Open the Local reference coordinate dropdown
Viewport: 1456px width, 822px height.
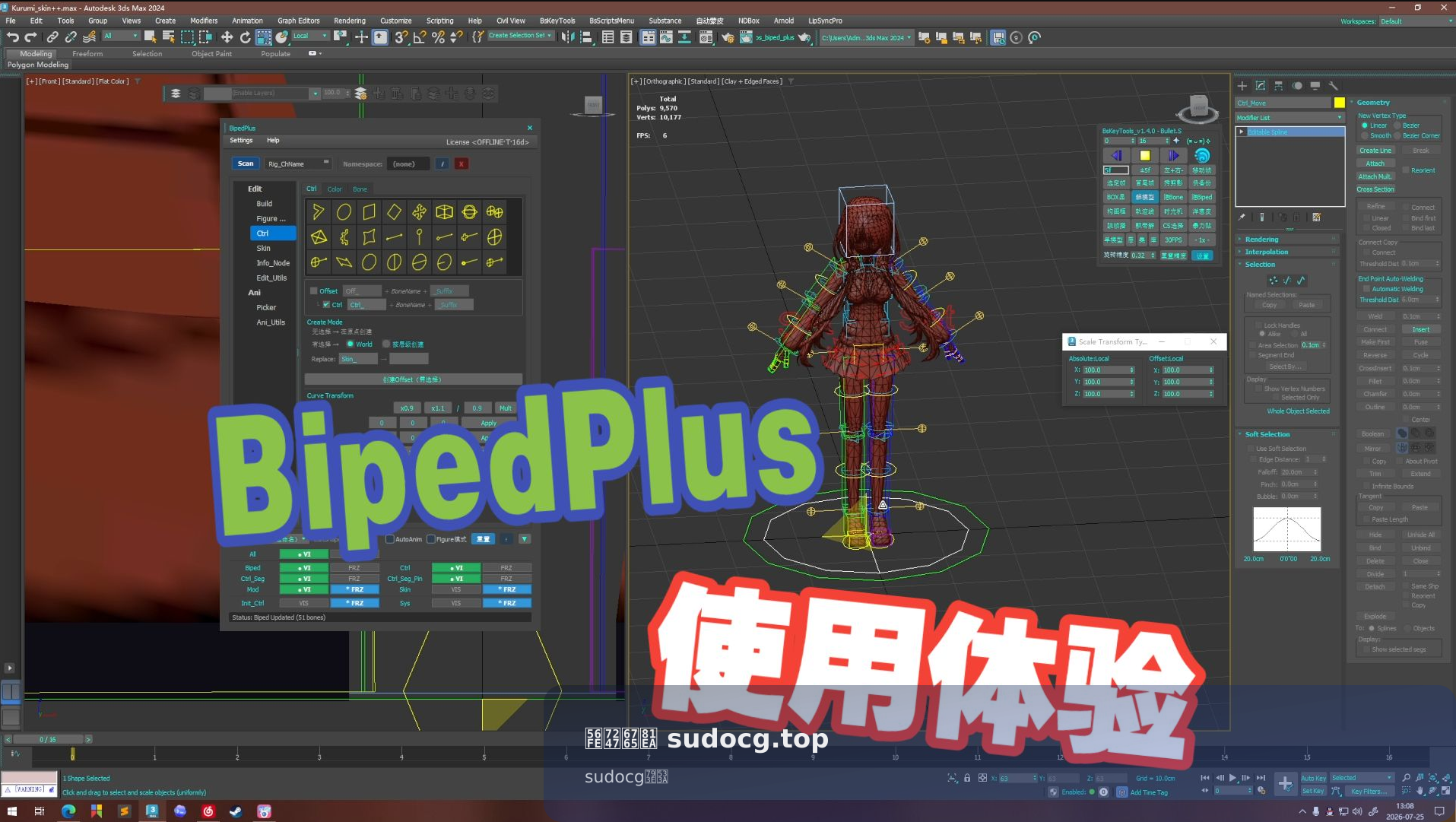click(x=309, y=36)
